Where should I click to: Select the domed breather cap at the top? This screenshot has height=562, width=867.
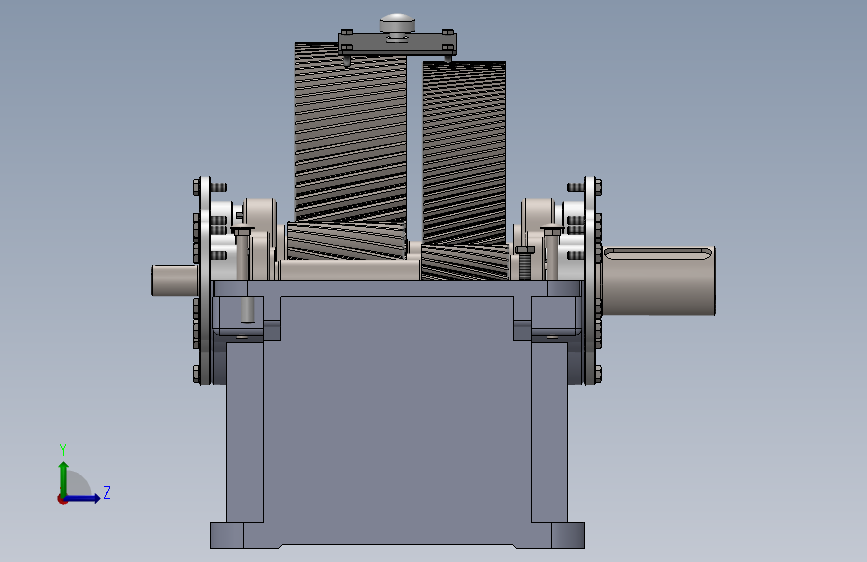coord(397,25)
